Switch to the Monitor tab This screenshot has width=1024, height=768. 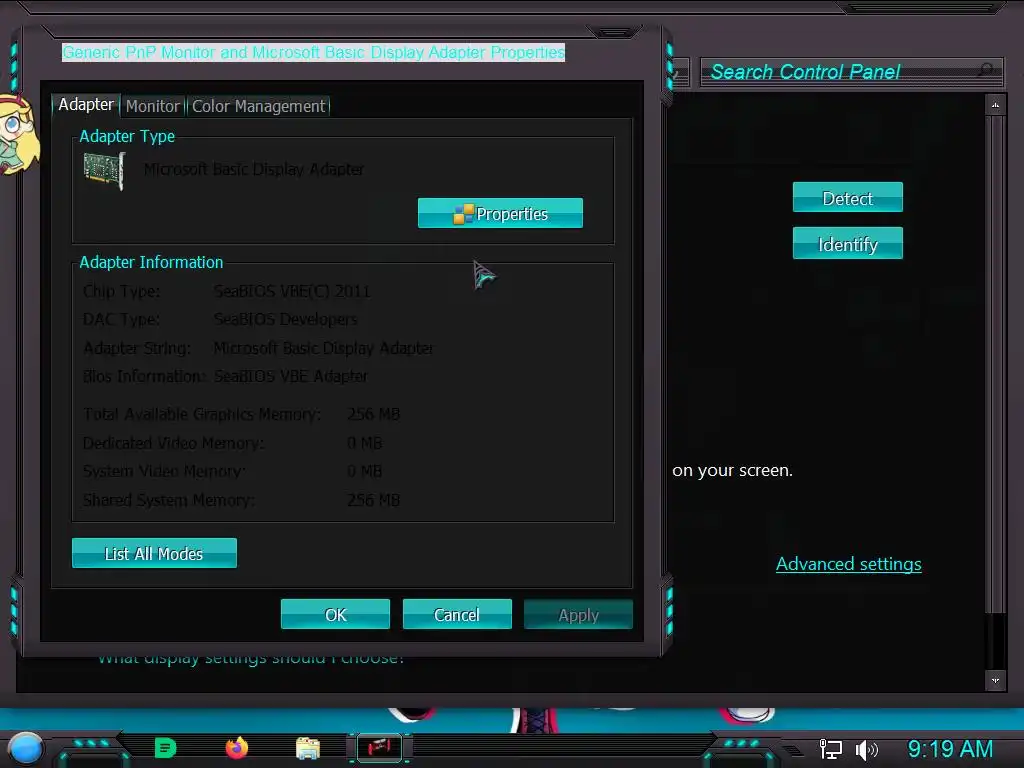coord(153,106)
